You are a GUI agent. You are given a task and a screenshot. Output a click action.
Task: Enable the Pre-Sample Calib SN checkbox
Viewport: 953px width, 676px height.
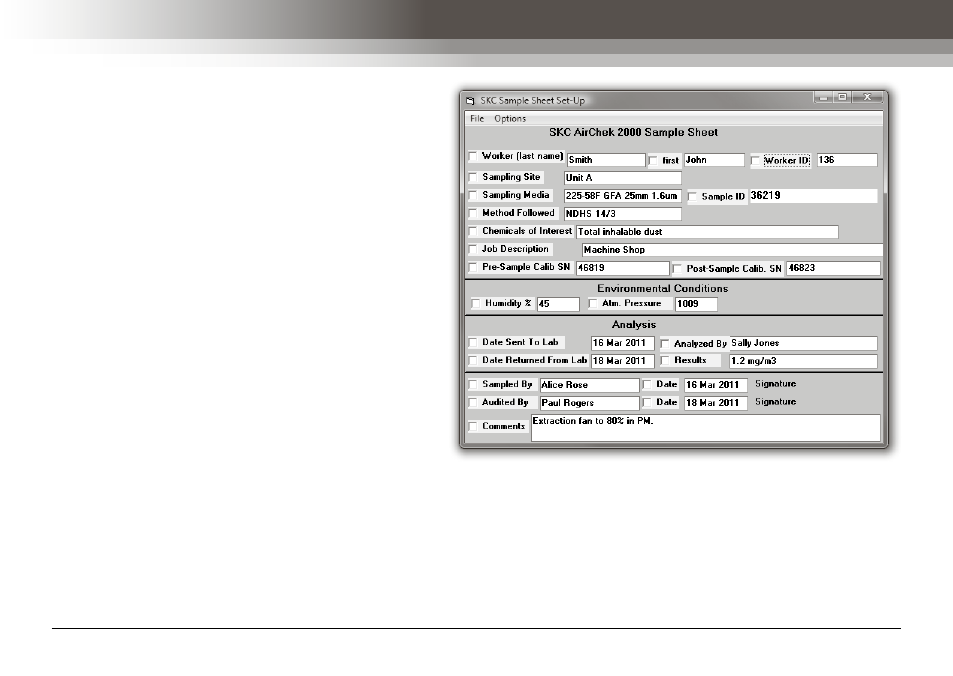click(473, 267)
